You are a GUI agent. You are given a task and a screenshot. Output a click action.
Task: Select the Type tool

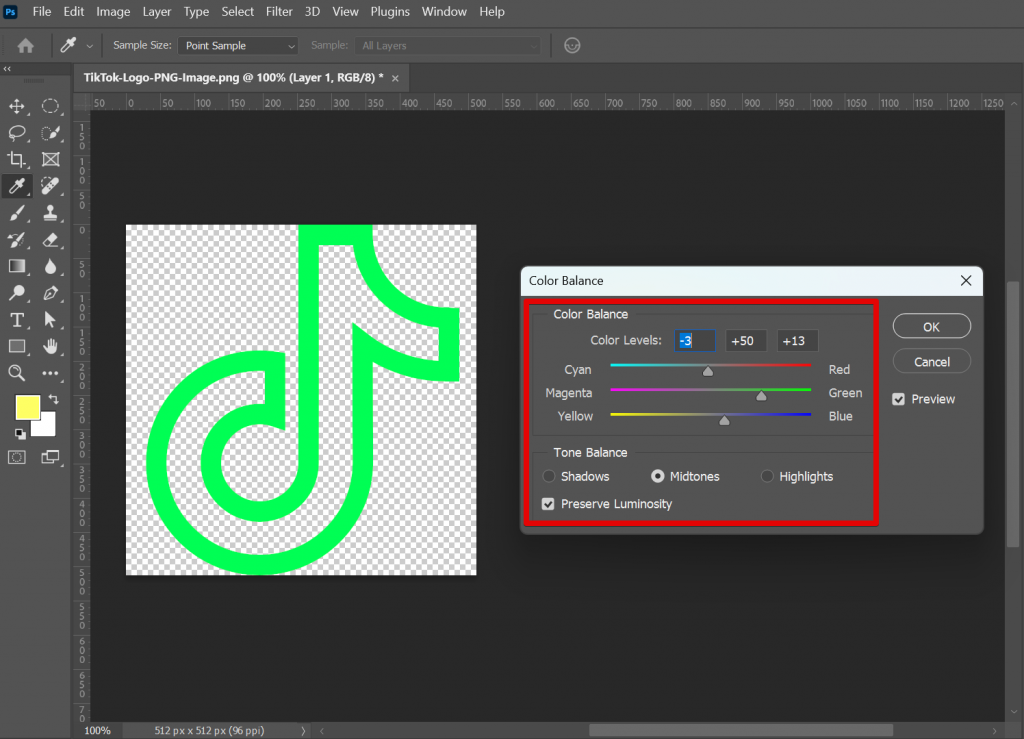[16, 320]
